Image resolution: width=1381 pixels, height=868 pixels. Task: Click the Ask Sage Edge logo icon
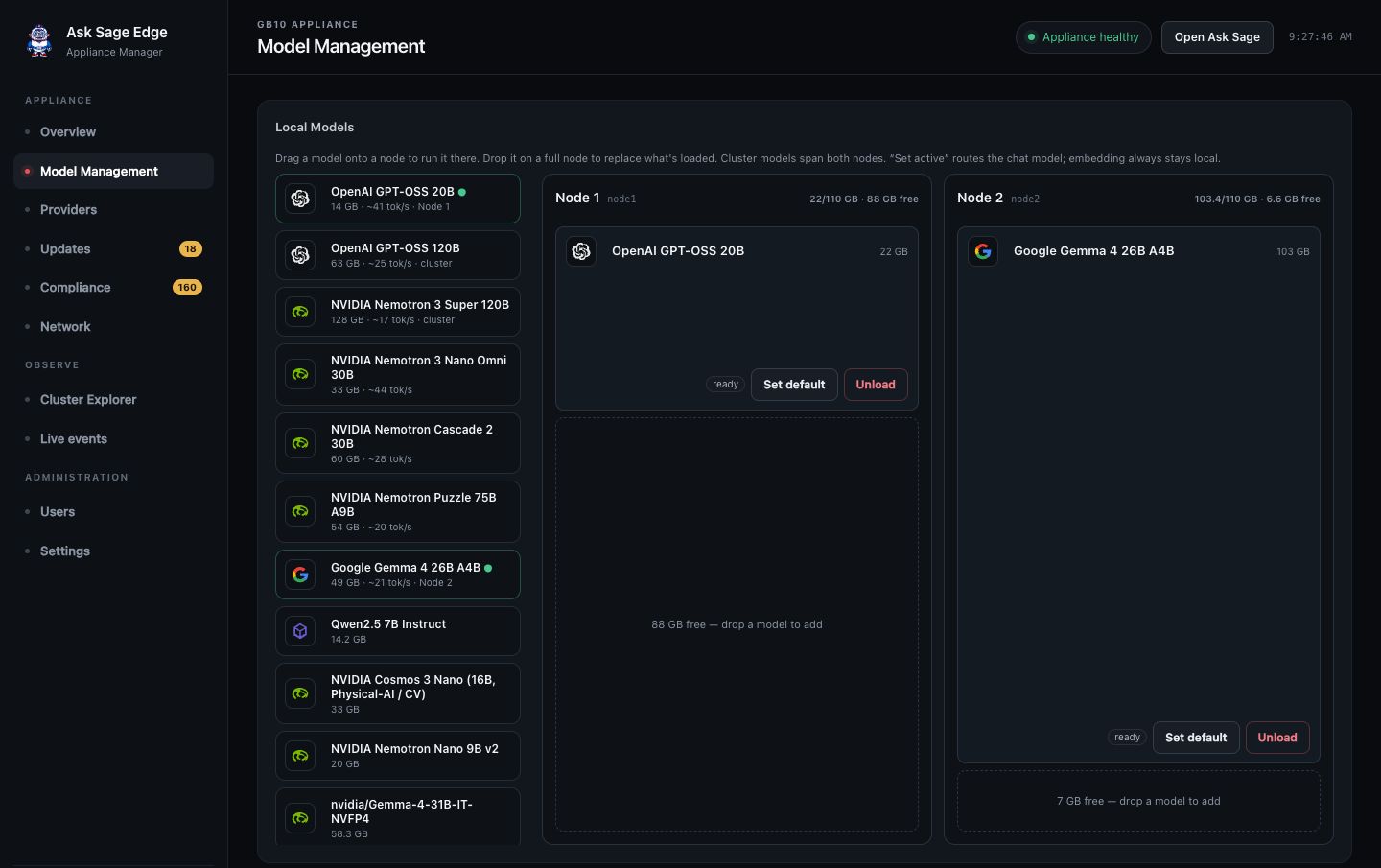[x=39, y=40]
